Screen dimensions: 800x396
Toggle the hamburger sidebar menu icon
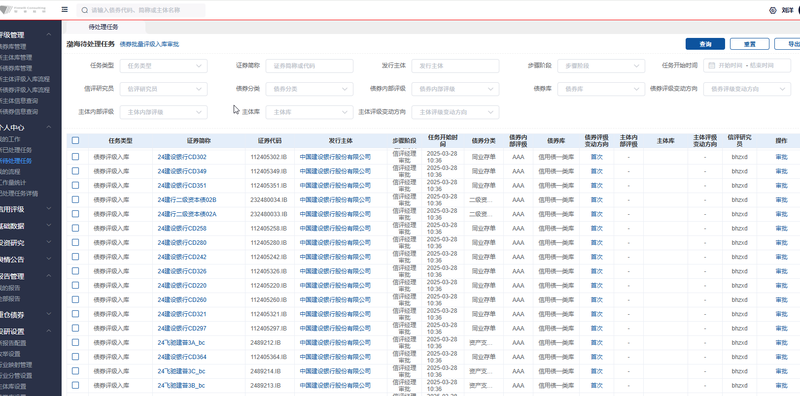pos(64,10)
